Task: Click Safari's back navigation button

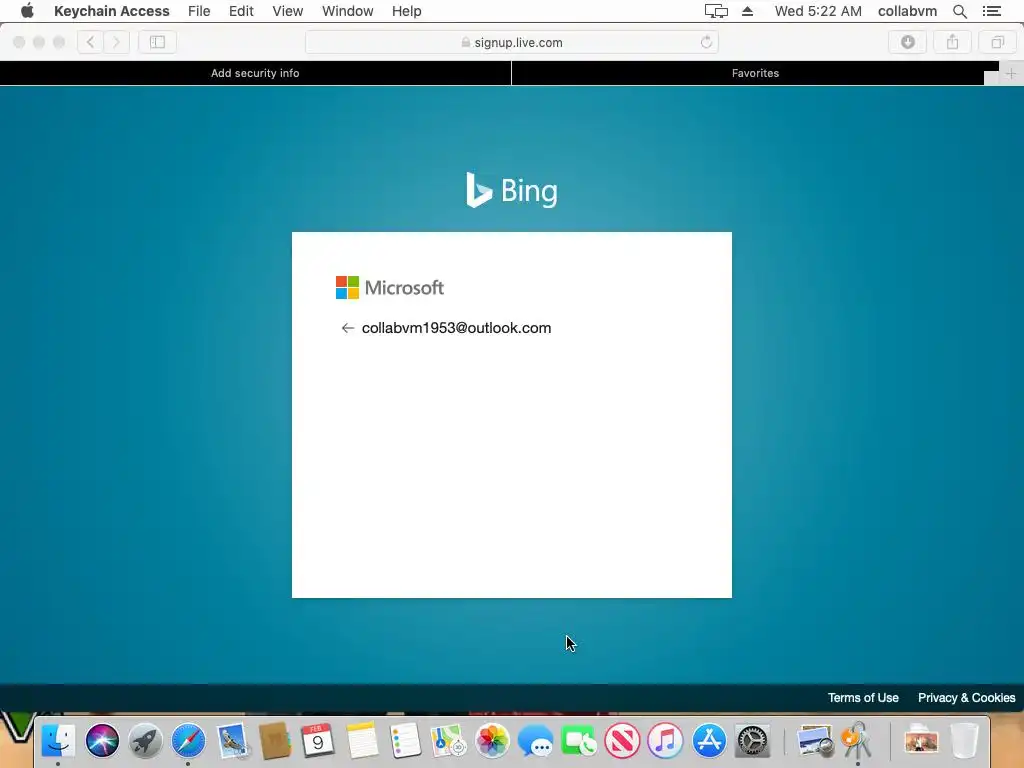Action: pyautogui.click(x=91, y=42)
